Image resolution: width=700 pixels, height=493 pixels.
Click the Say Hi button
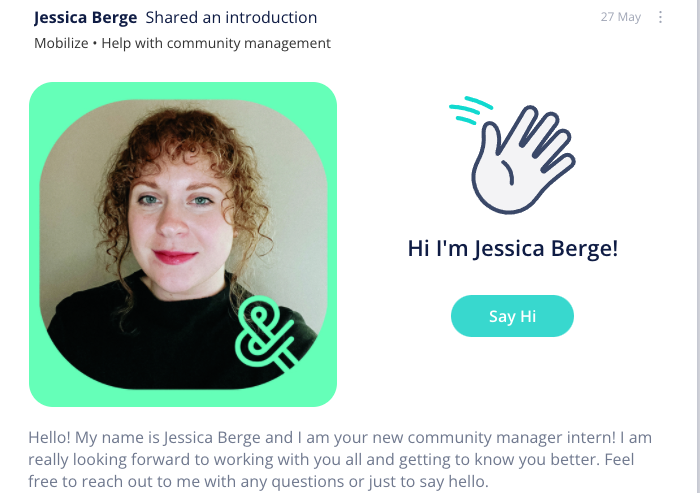(x=512, y=316)
